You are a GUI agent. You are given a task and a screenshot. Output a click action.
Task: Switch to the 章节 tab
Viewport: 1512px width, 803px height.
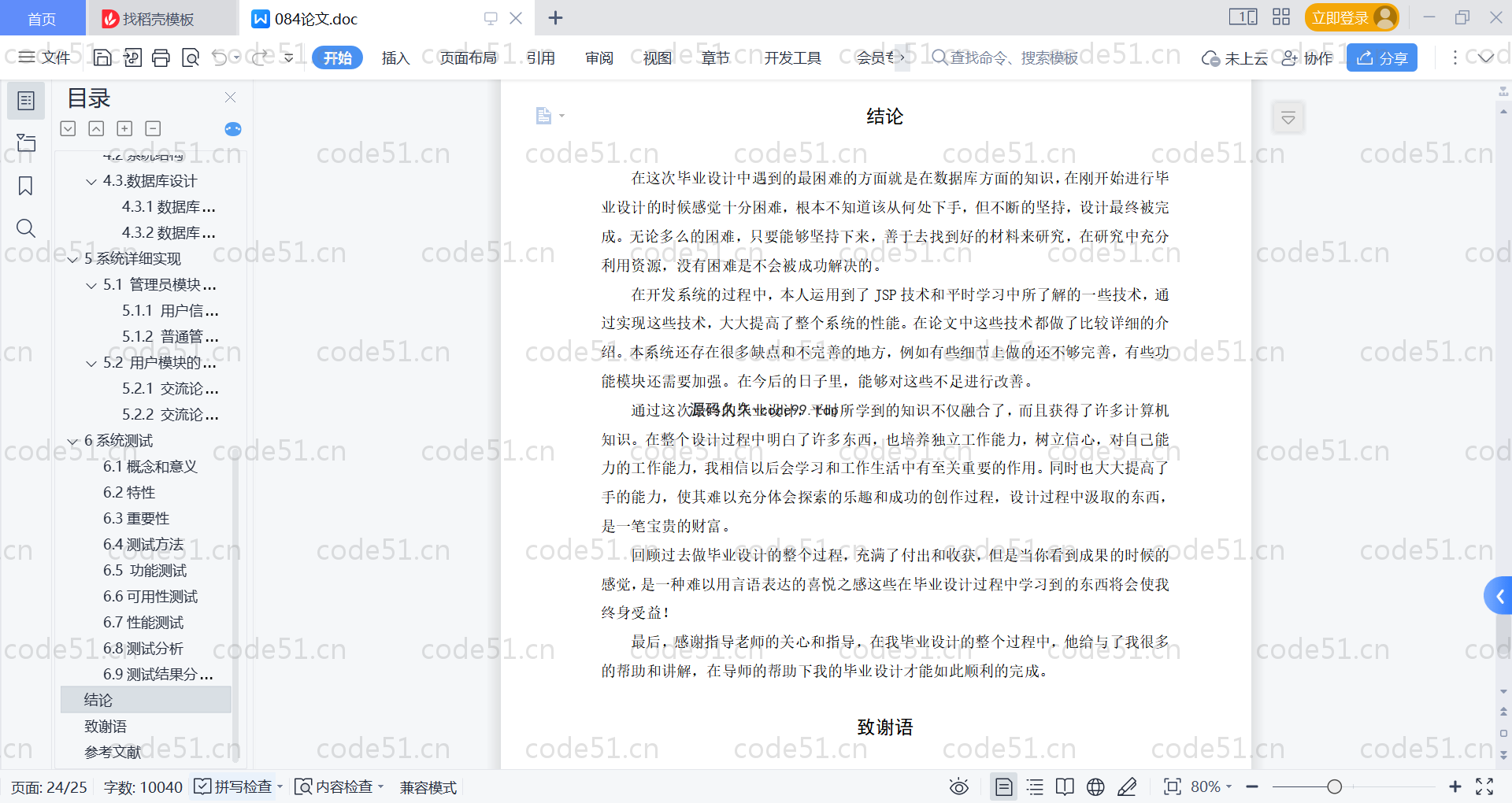point(715,58)
